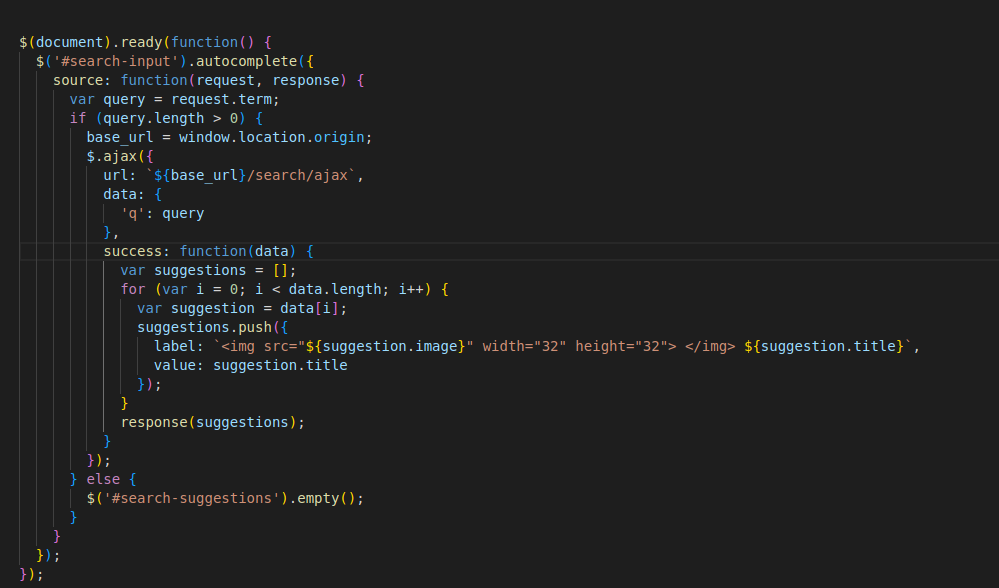Click the word 'document' on the first line
This screenshot has height=588, width=999.
click(69, 43)
